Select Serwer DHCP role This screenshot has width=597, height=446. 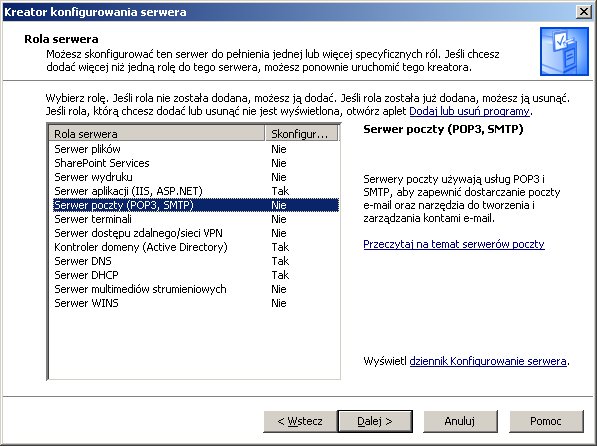coord(194,275)
